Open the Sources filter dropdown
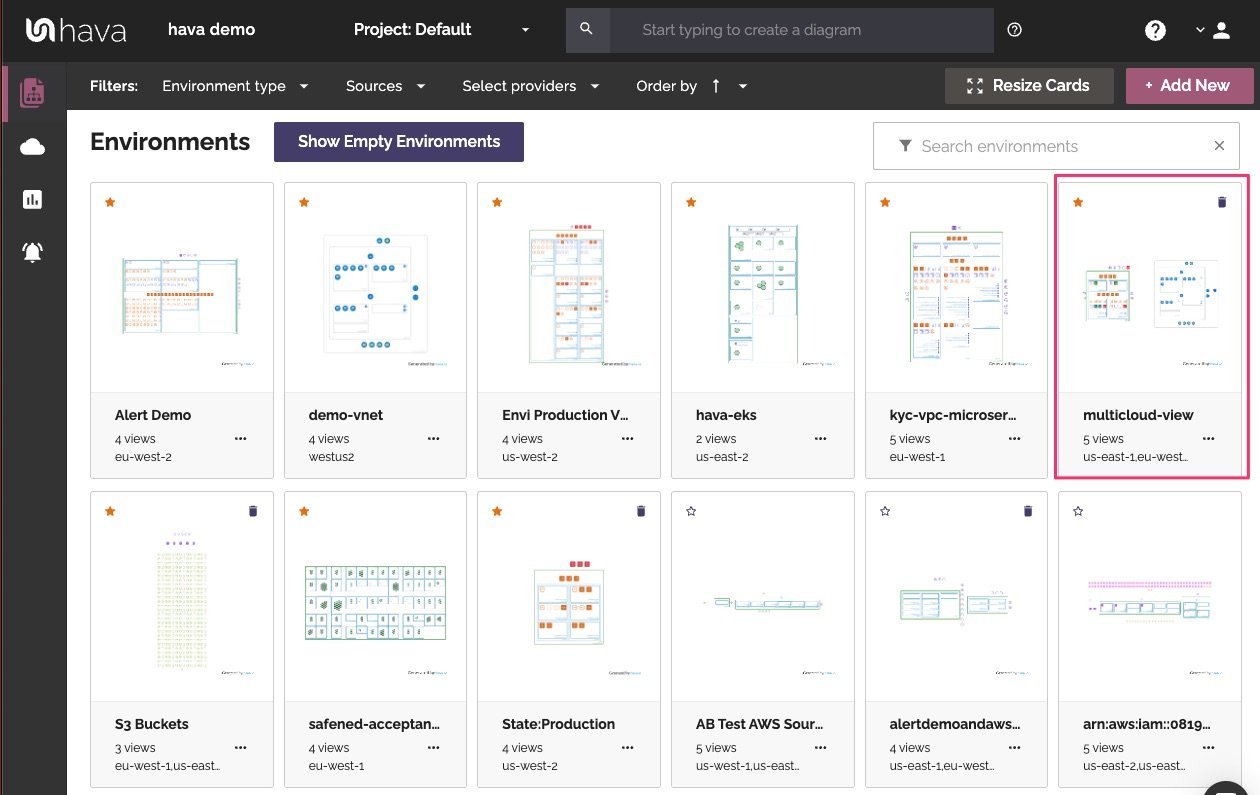1260x795 pixels. click(386, 86)
